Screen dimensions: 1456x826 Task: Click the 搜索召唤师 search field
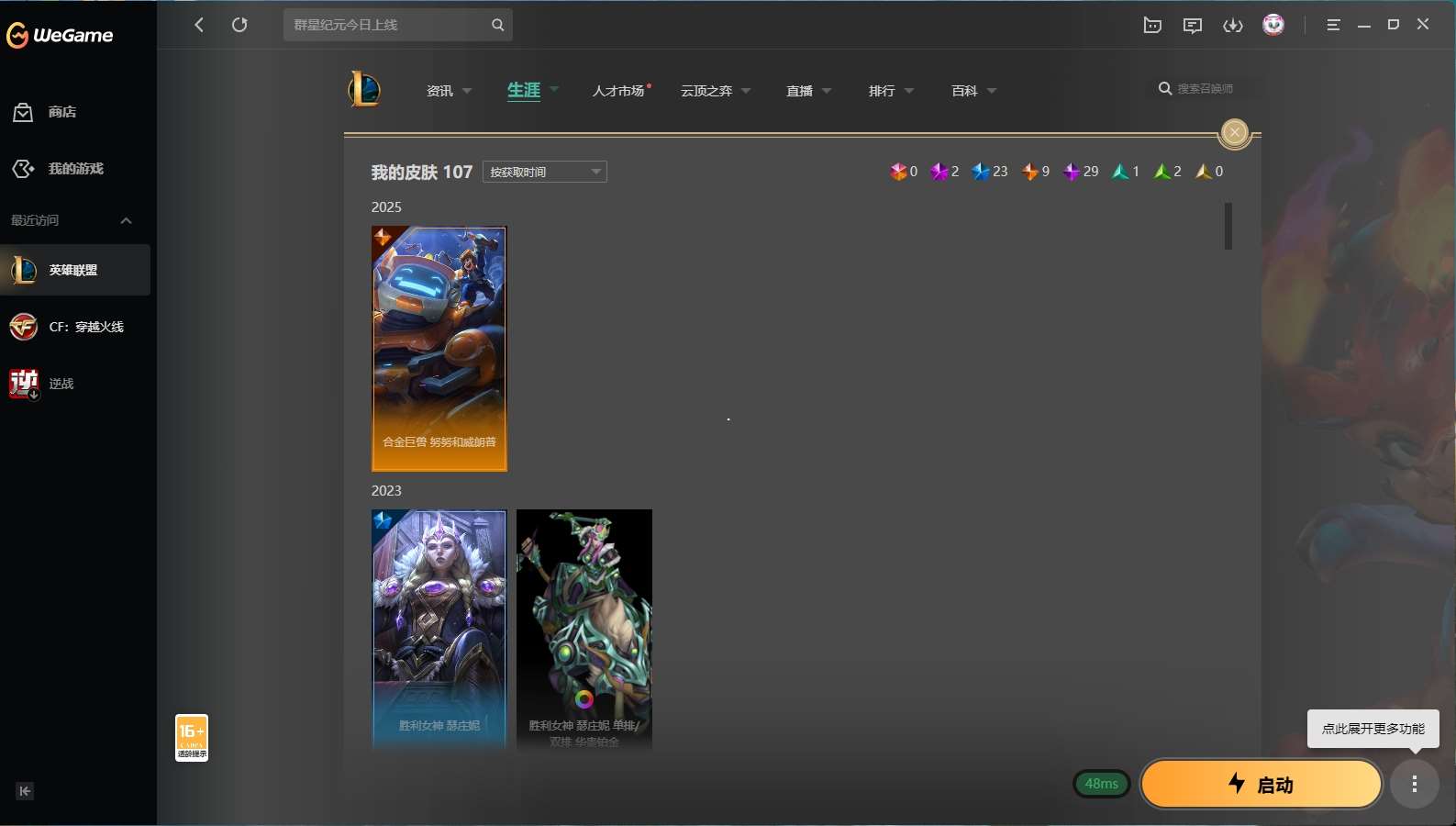1204,89
